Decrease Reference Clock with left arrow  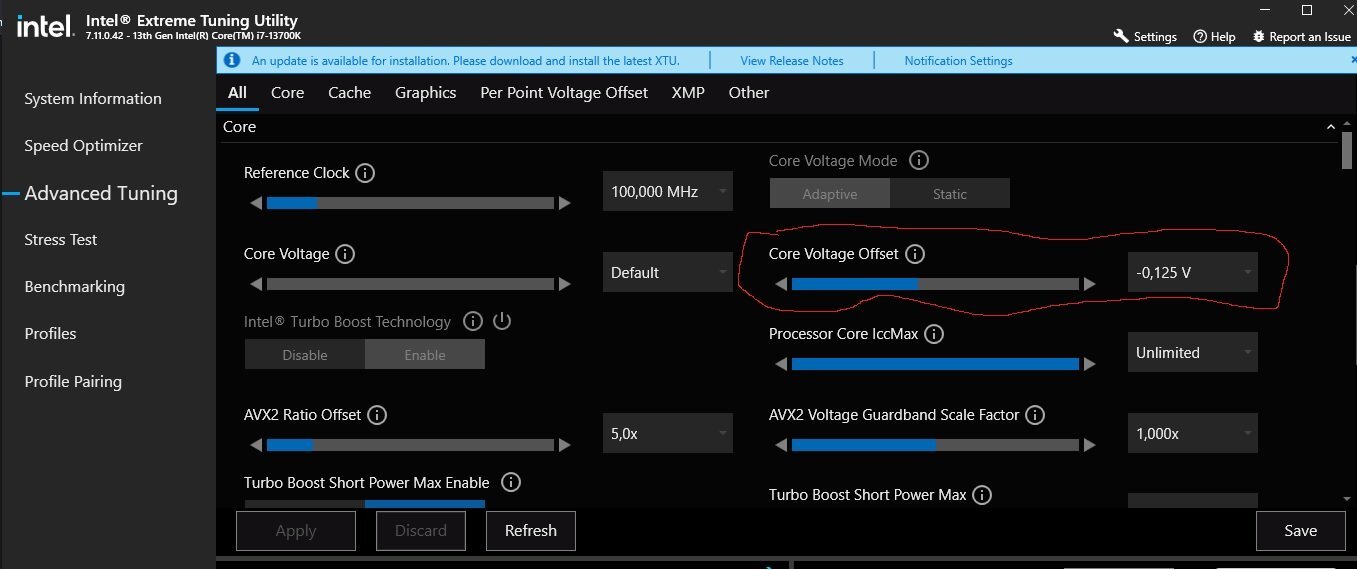[x=256, y=203]
